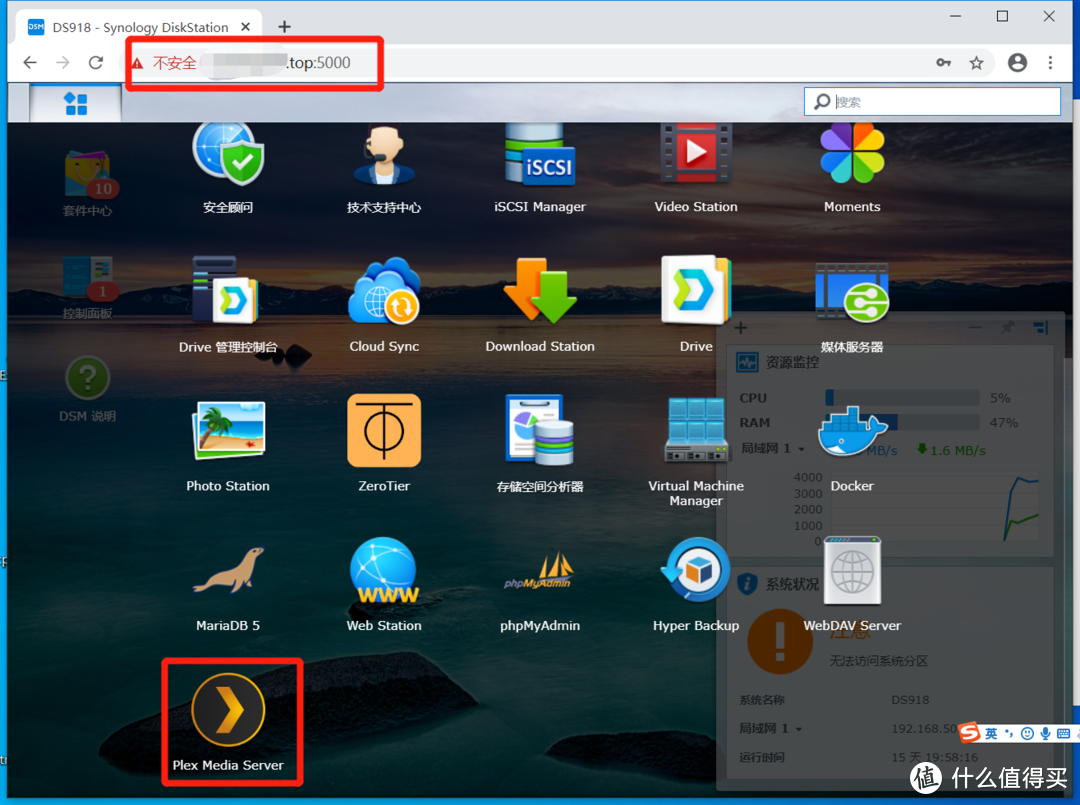Launch Web Station
1080x805 pixels.
click(x=384, y=572)
